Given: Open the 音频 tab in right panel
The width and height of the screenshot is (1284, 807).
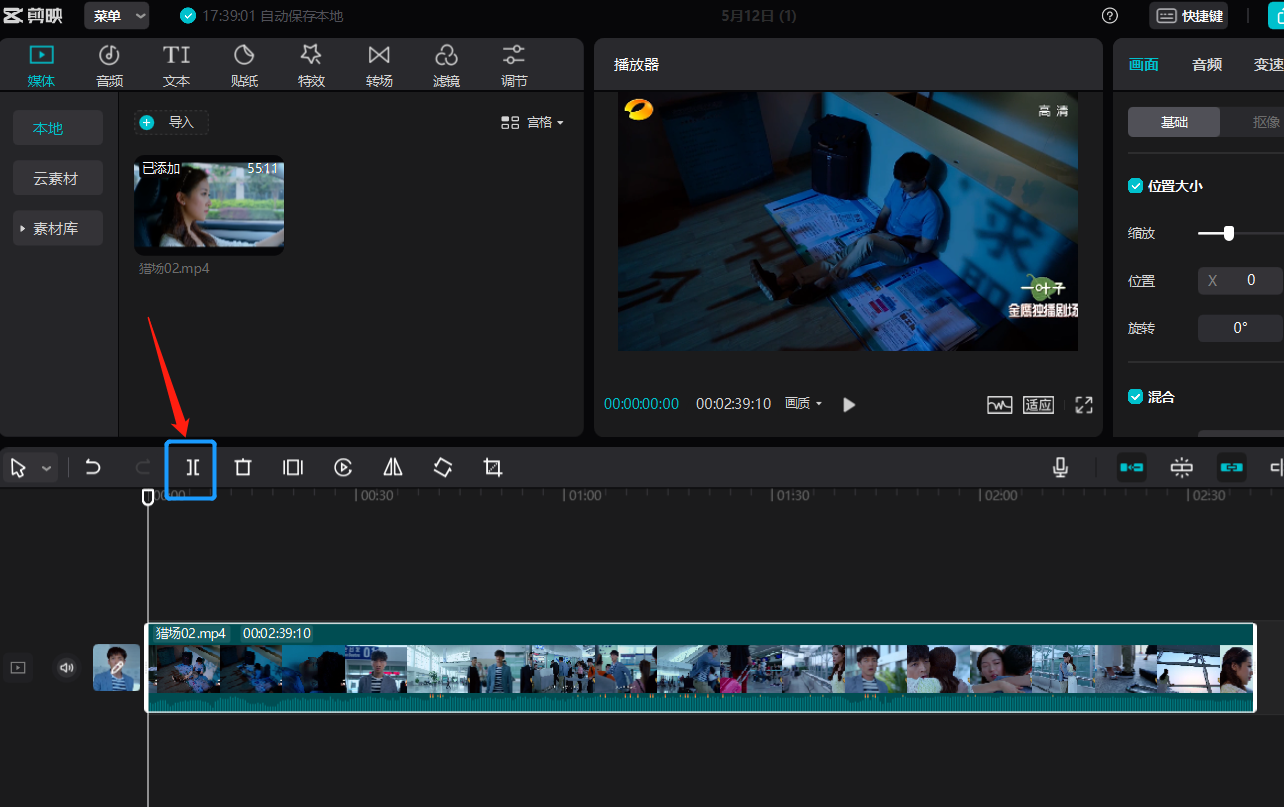Looking at the screenshot, I should pos(1206,65).
